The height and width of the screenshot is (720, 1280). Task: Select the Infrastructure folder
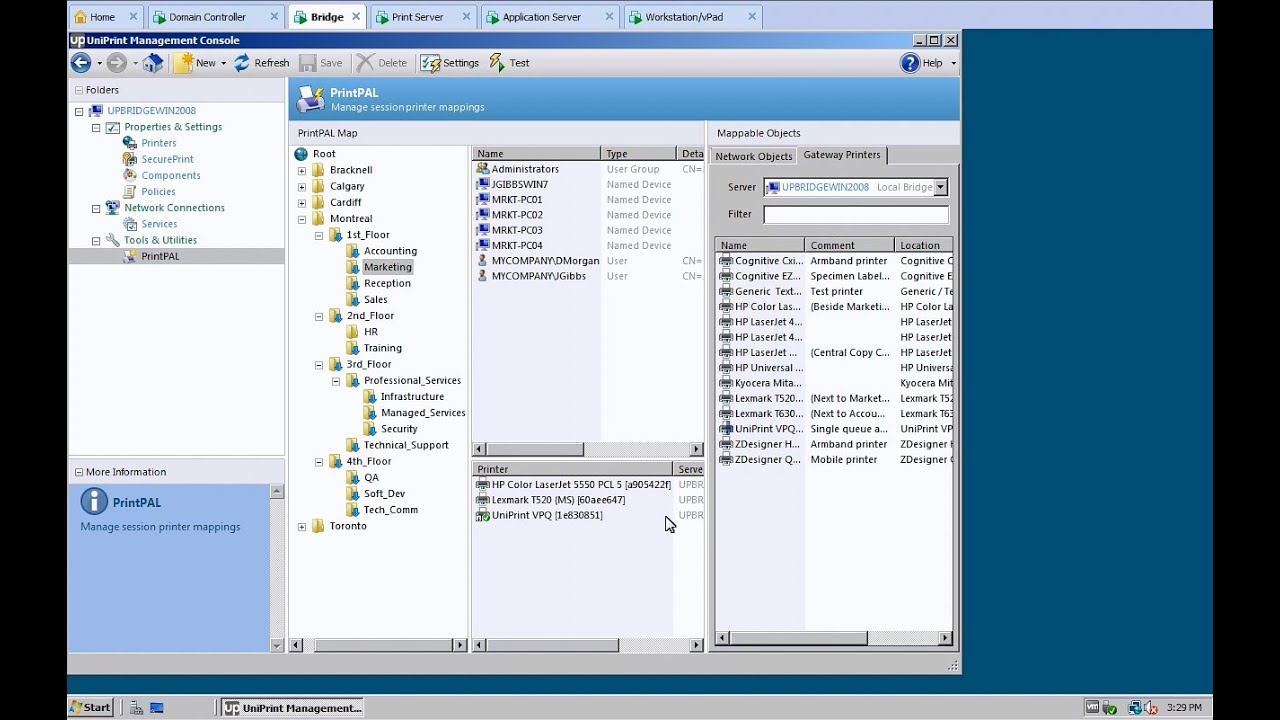tap(412, 397)
